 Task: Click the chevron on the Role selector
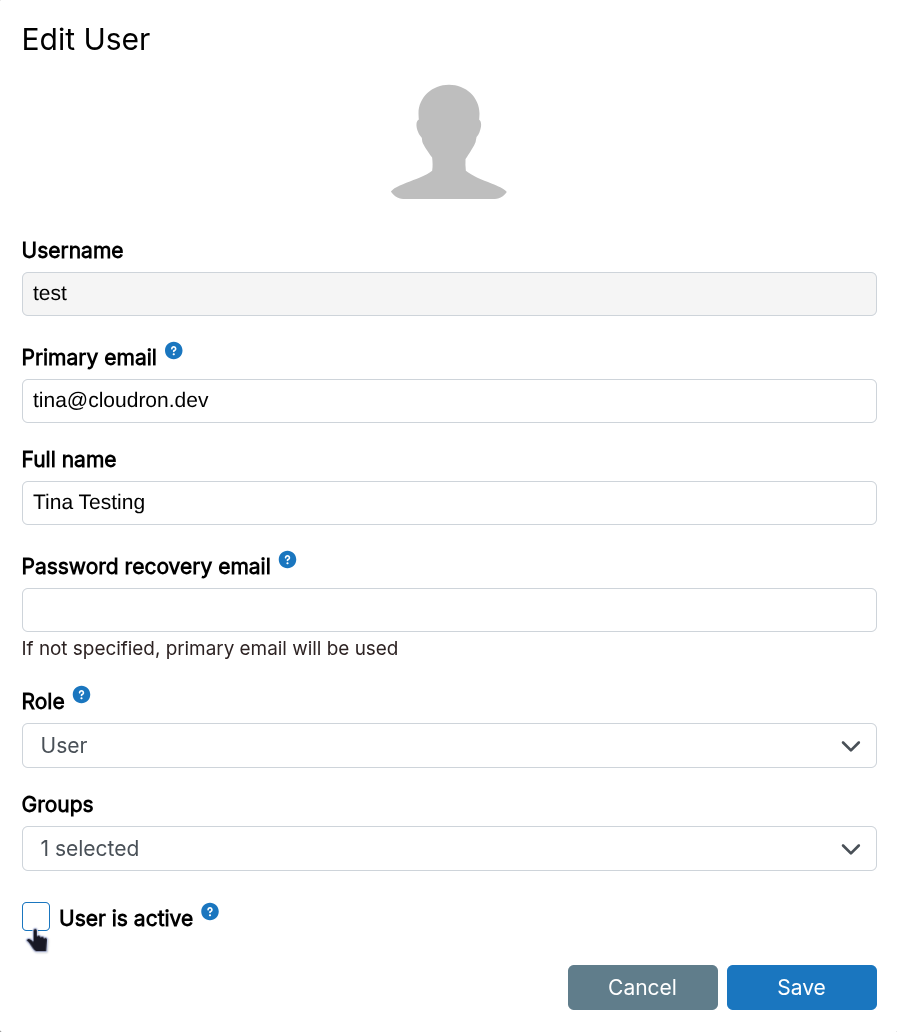tap(850, 745)
